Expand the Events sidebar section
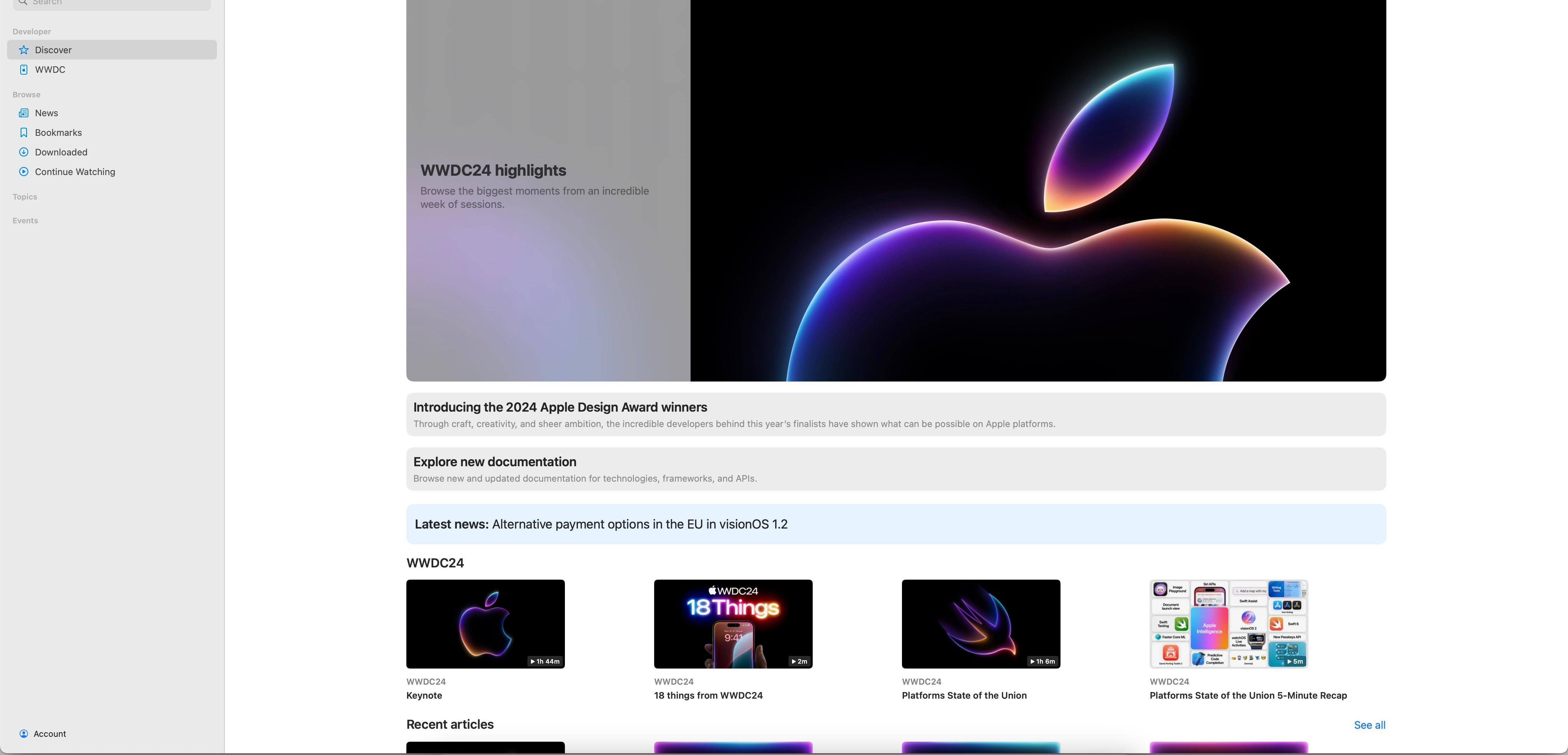The image size is (1568, 755). [26, 221]
